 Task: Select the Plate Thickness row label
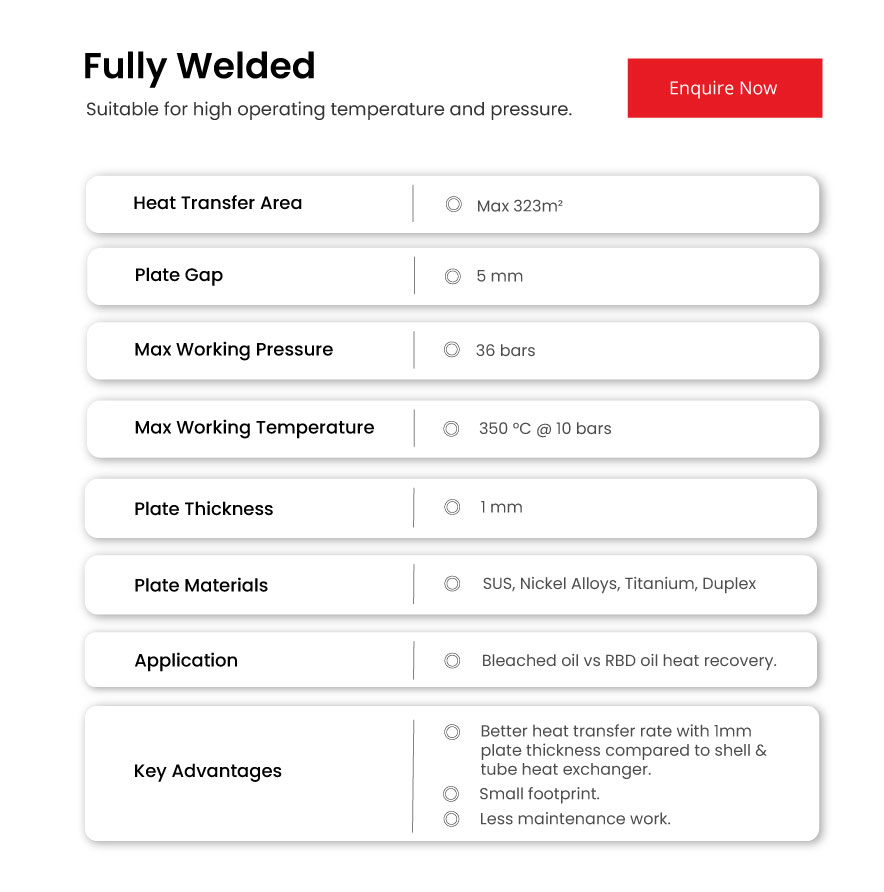click(x=203, y=509)
